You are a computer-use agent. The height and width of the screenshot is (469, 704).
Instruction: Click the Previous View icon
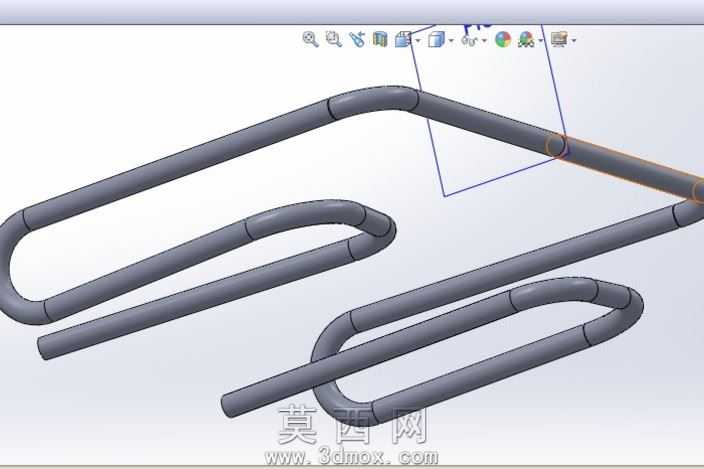[357, 39]
